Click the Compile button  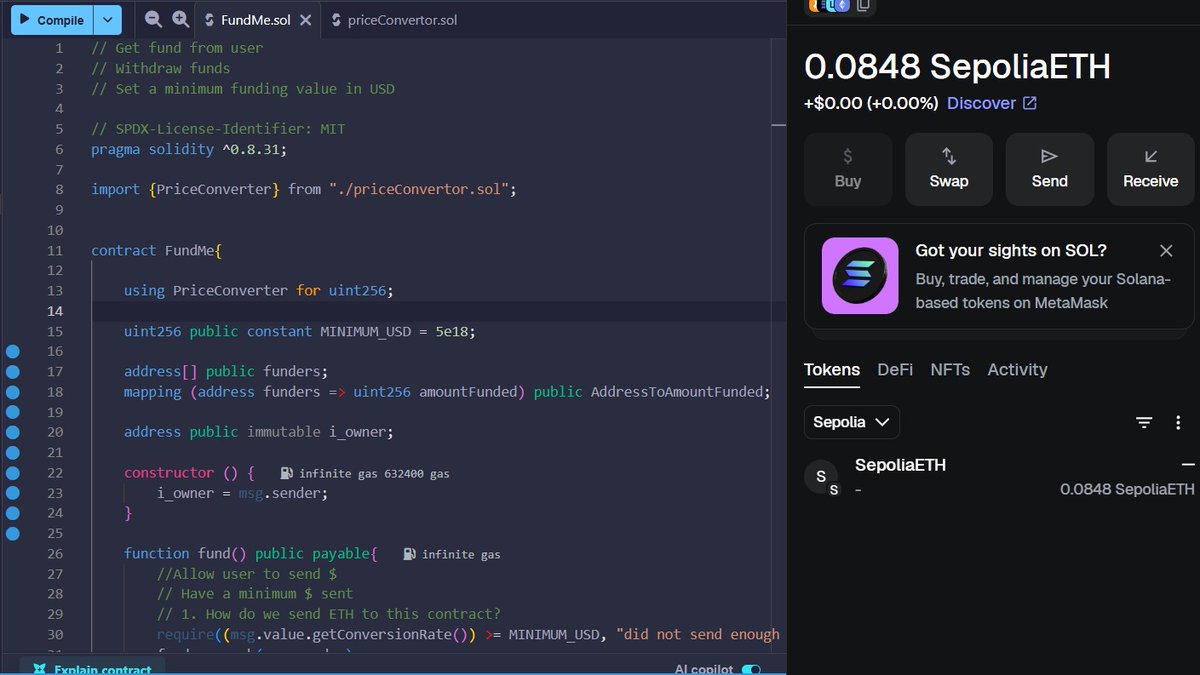click(x=52, y=20)
